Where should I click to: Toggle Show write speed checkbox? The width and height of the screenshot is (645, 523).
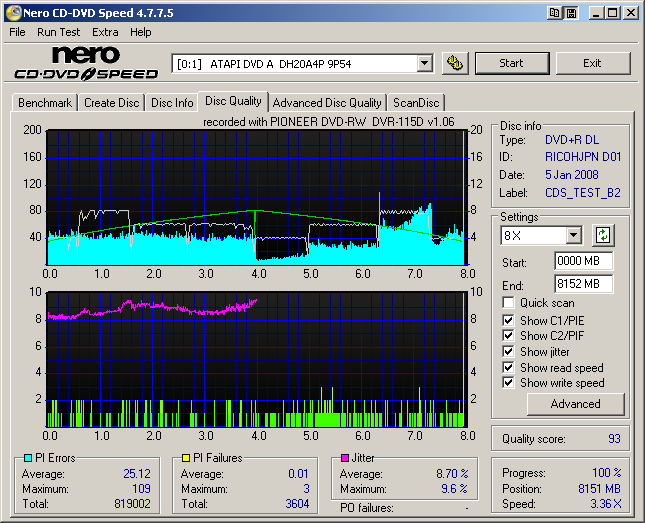(x=508, y=383)
